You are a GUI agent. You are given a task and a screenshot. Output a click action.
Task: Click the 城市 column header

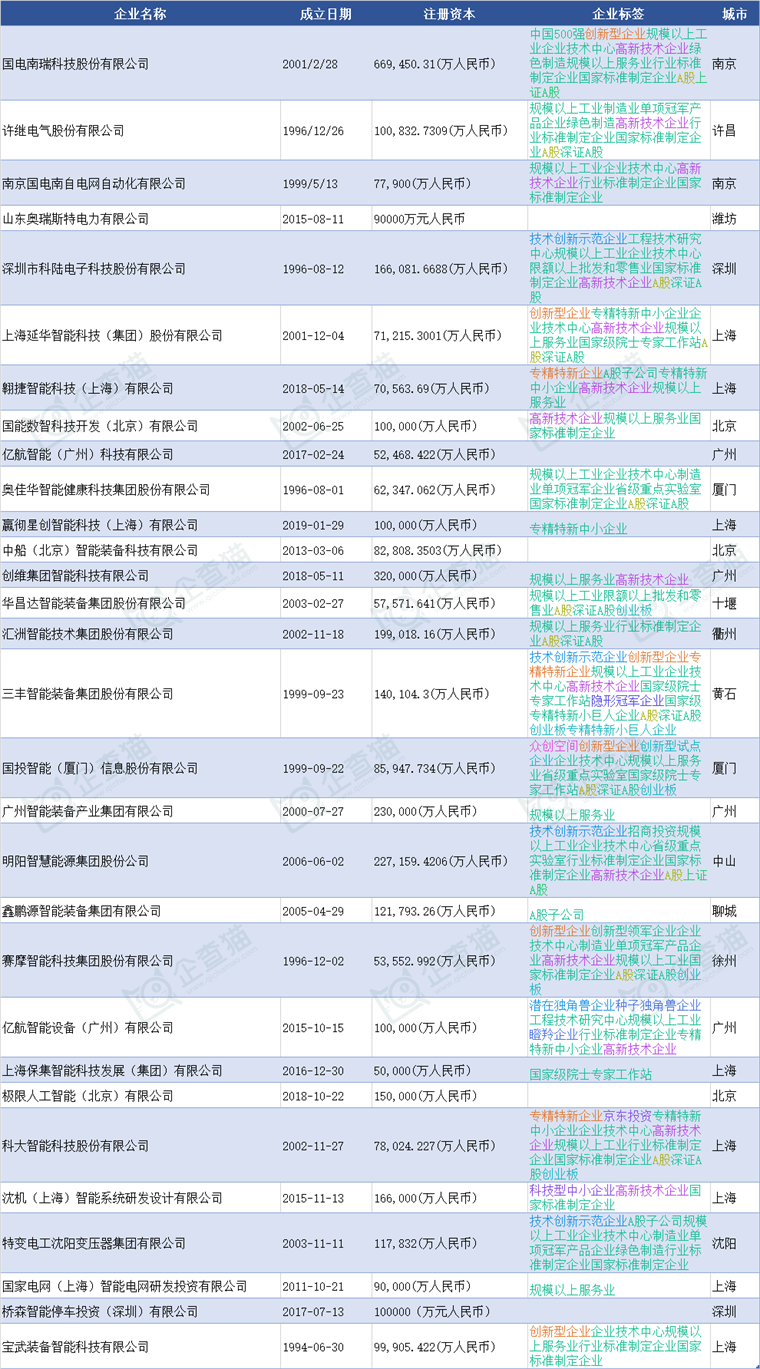click(x=735, y=14)
